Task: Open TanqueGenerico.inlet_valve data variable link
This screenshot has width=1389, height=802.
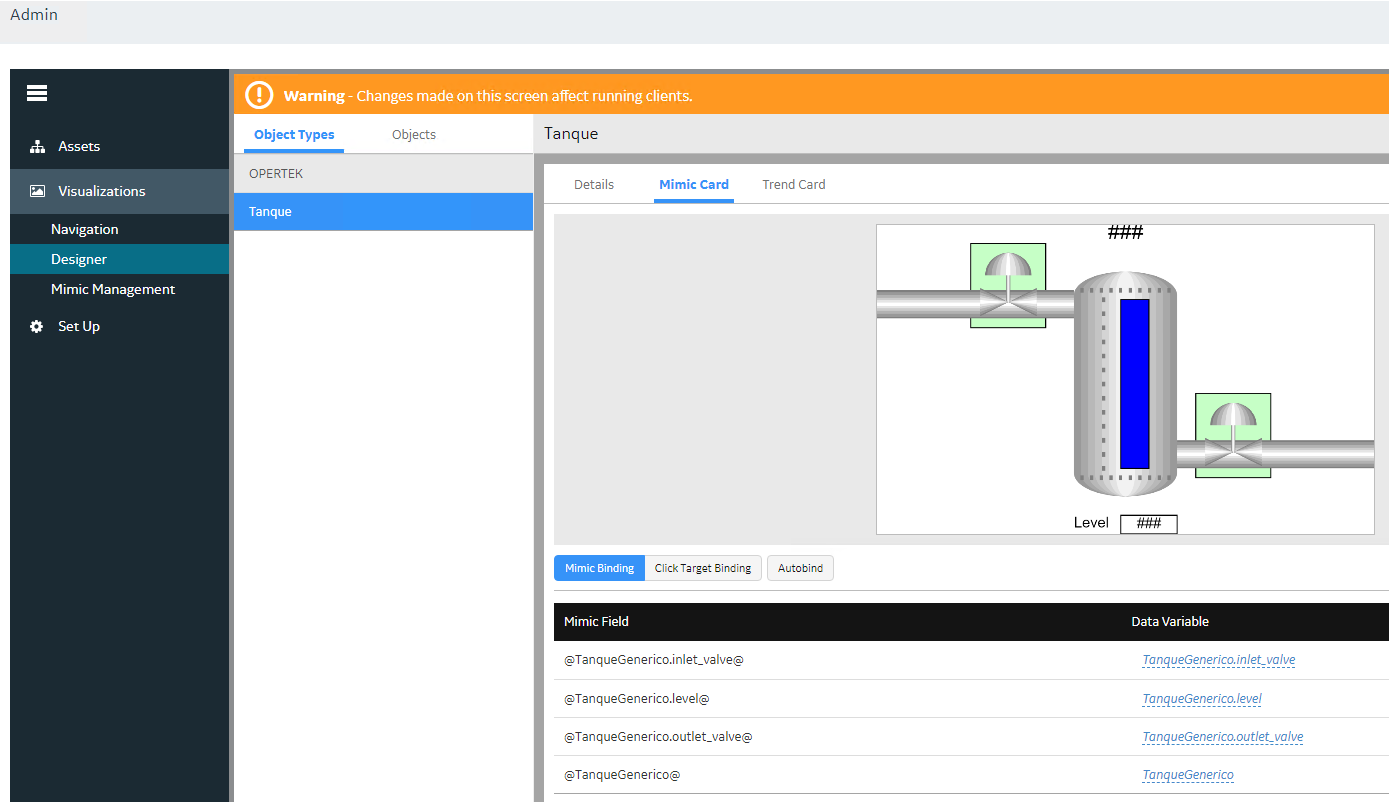Action: point(1219,660)
